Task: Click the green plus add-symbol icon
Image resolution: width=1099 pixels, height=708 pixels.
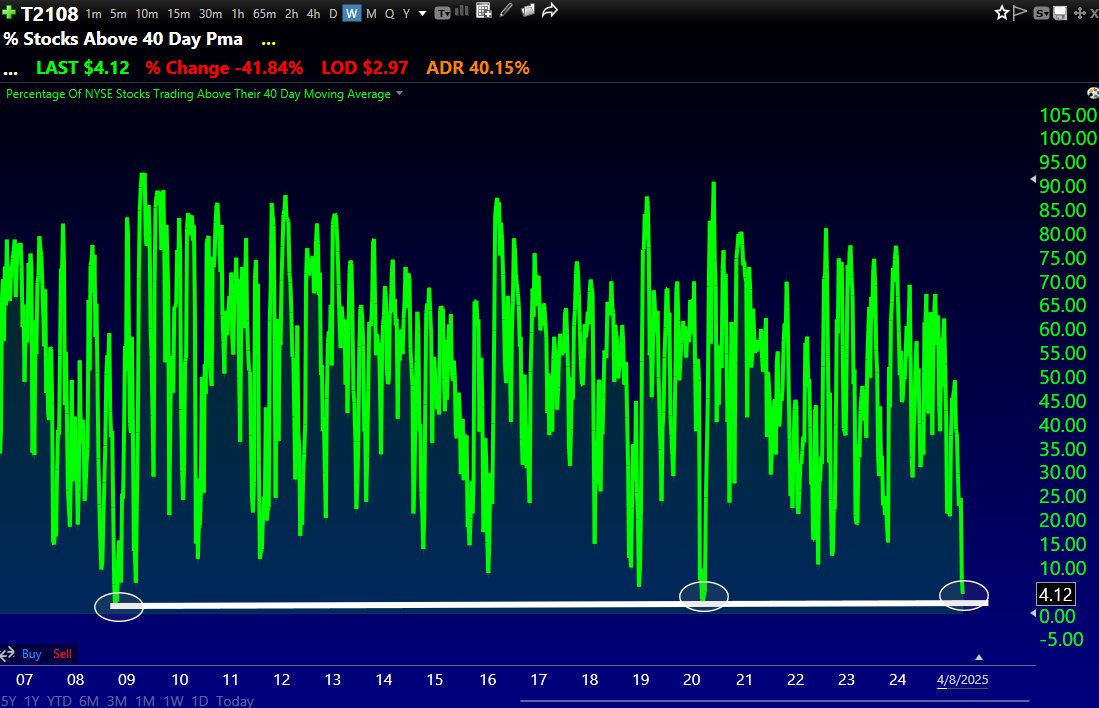Action: tap(8, 12)
